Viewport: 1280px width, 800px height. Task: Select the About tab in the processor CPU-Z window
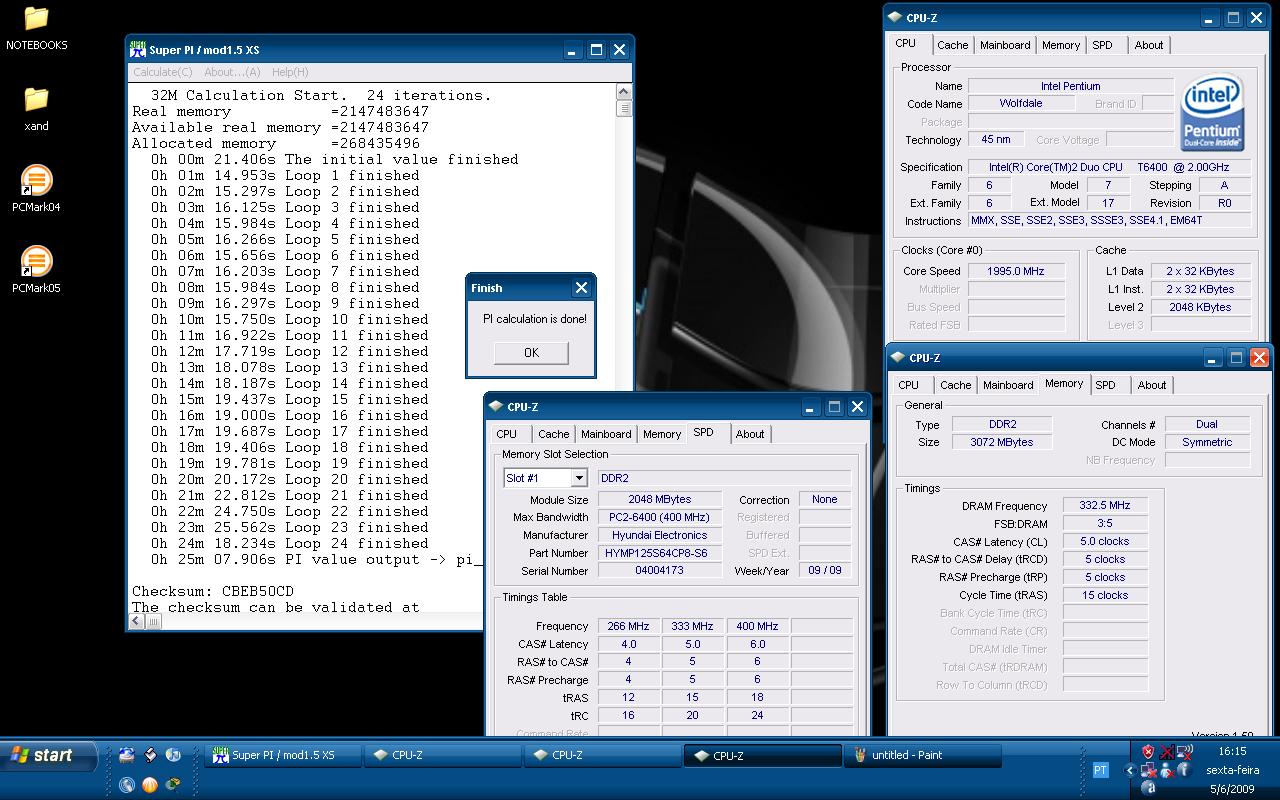(1149, 45)
